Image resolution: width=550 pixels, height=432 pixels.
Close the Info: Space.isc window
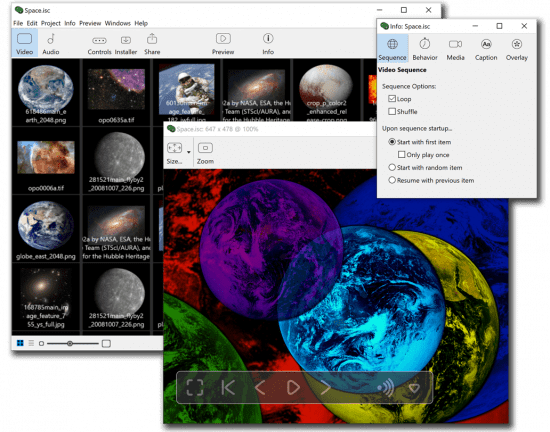click(524, 26)
